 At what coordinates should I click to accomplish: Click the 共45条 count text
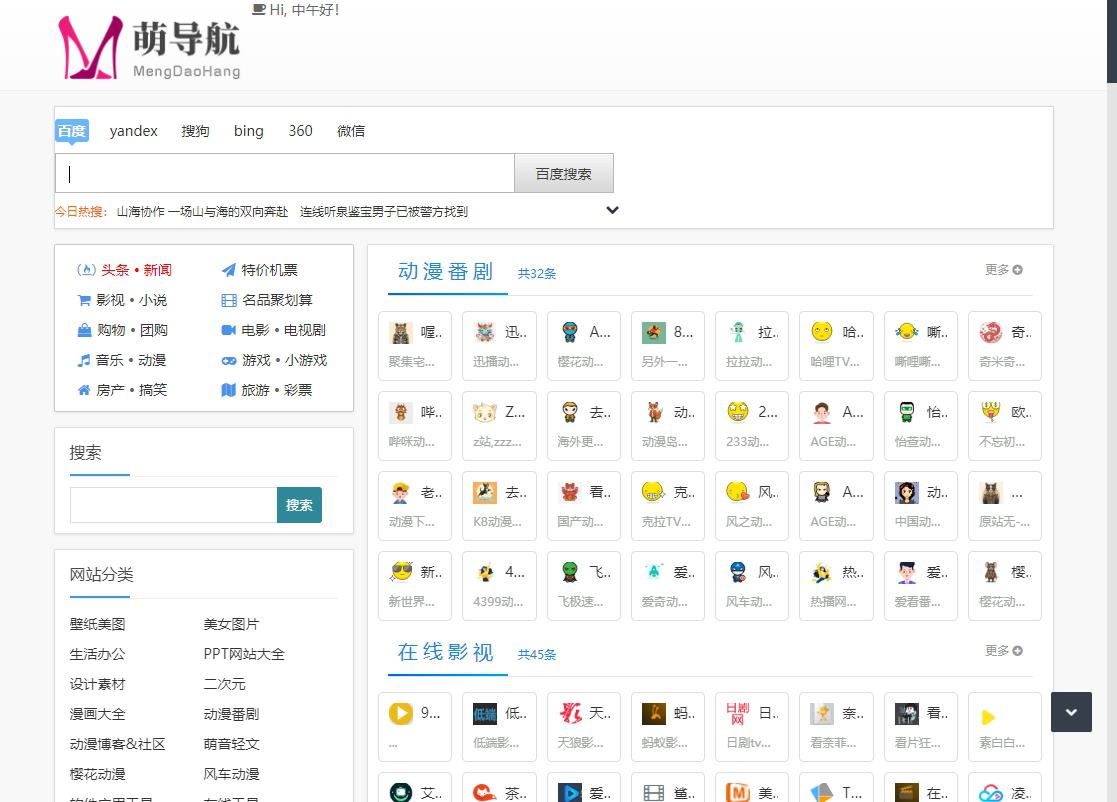(537, 655)
